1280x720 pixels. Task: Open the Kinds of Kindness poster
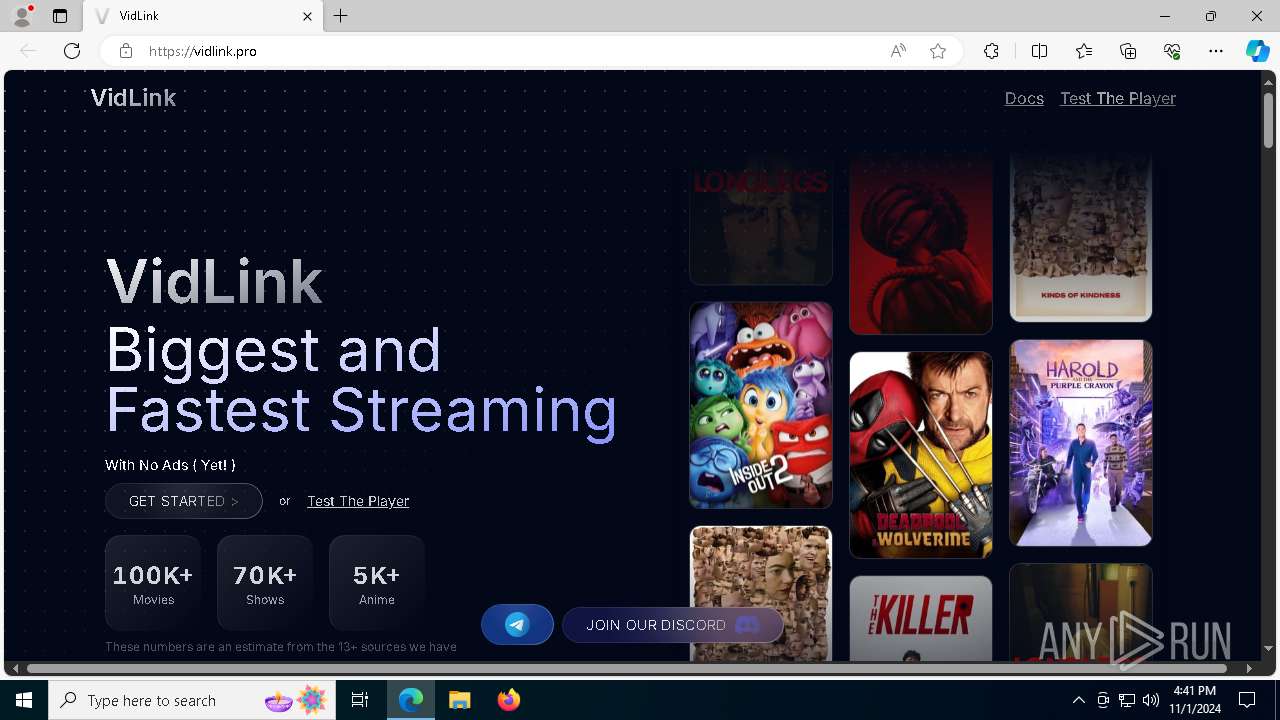(x=1081, y=238)
